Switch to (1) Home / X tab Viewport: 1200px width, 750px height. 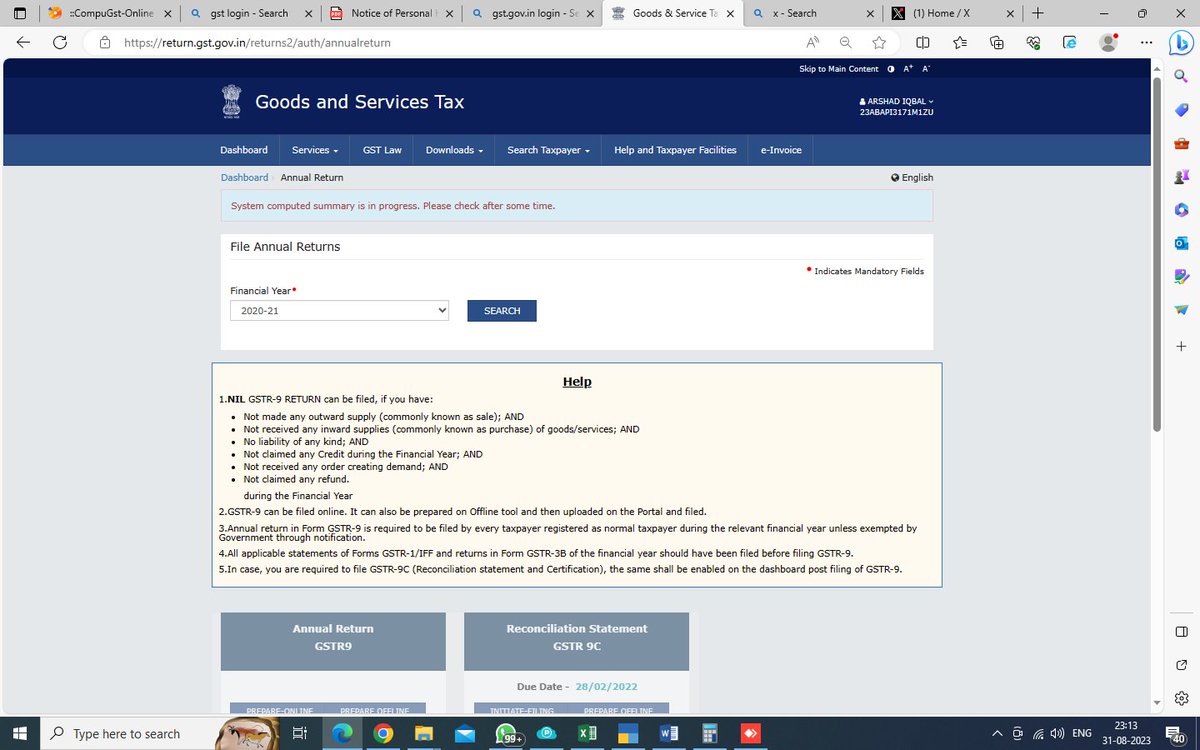(950, 13)
